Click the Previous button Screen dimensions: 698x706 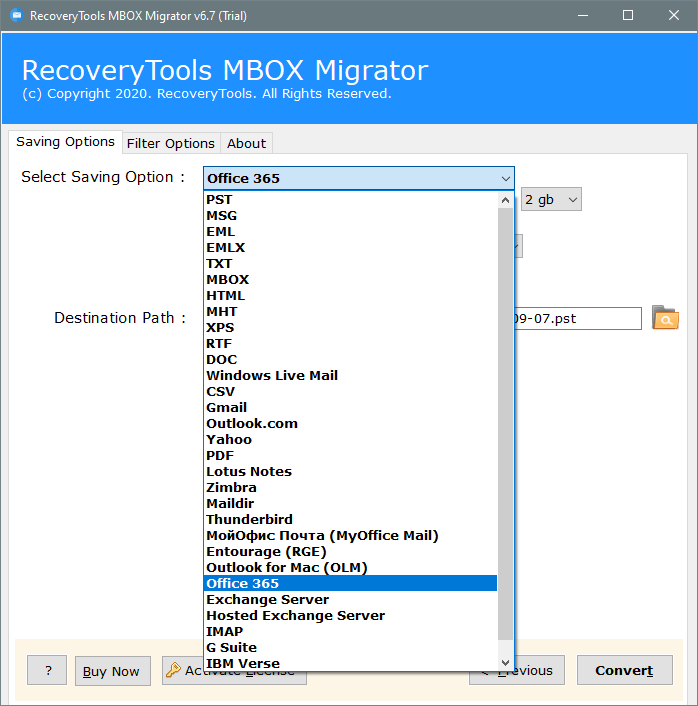click(539, 670)
